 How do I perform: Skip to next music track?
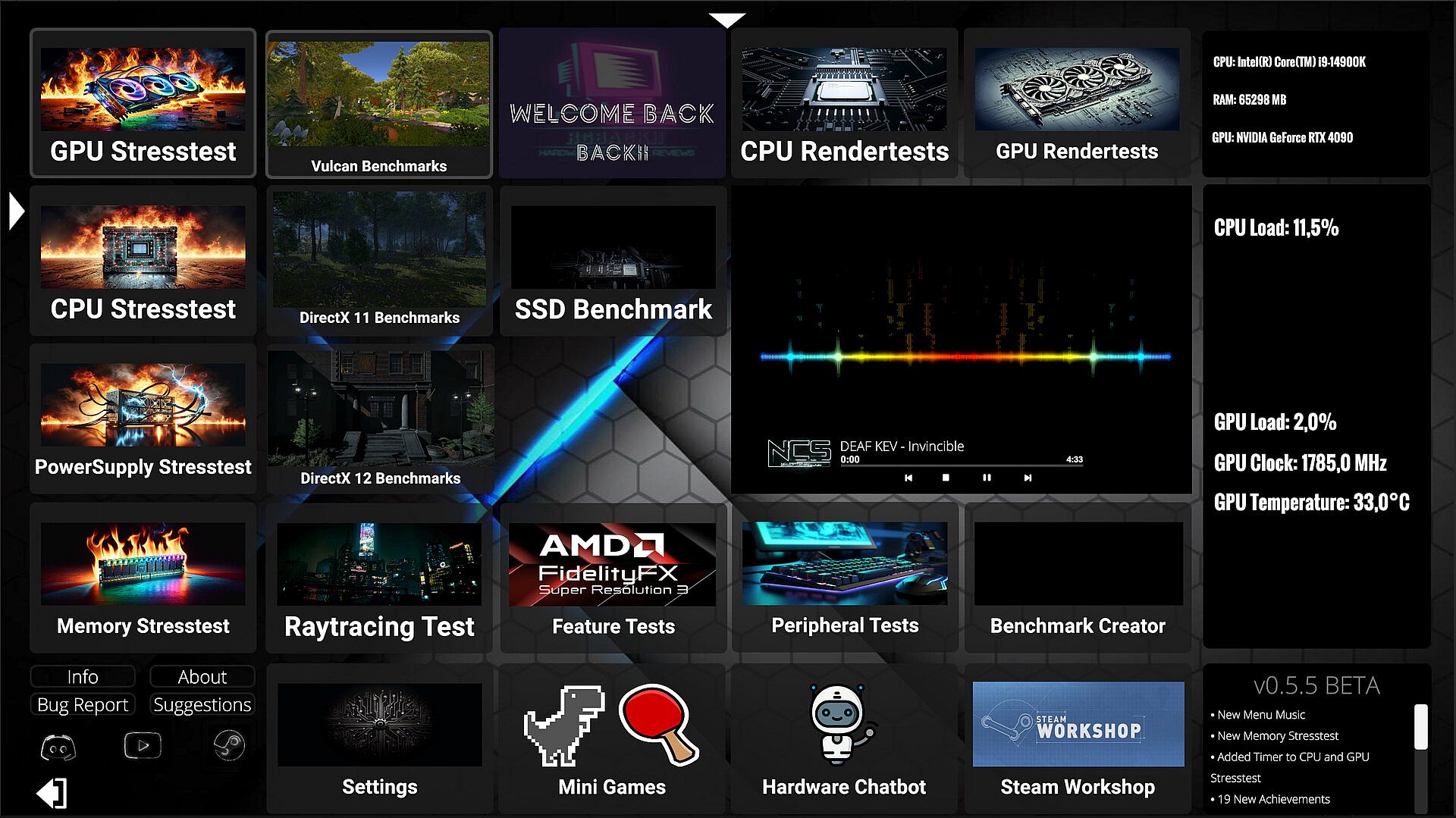(x=1028, y=478)
